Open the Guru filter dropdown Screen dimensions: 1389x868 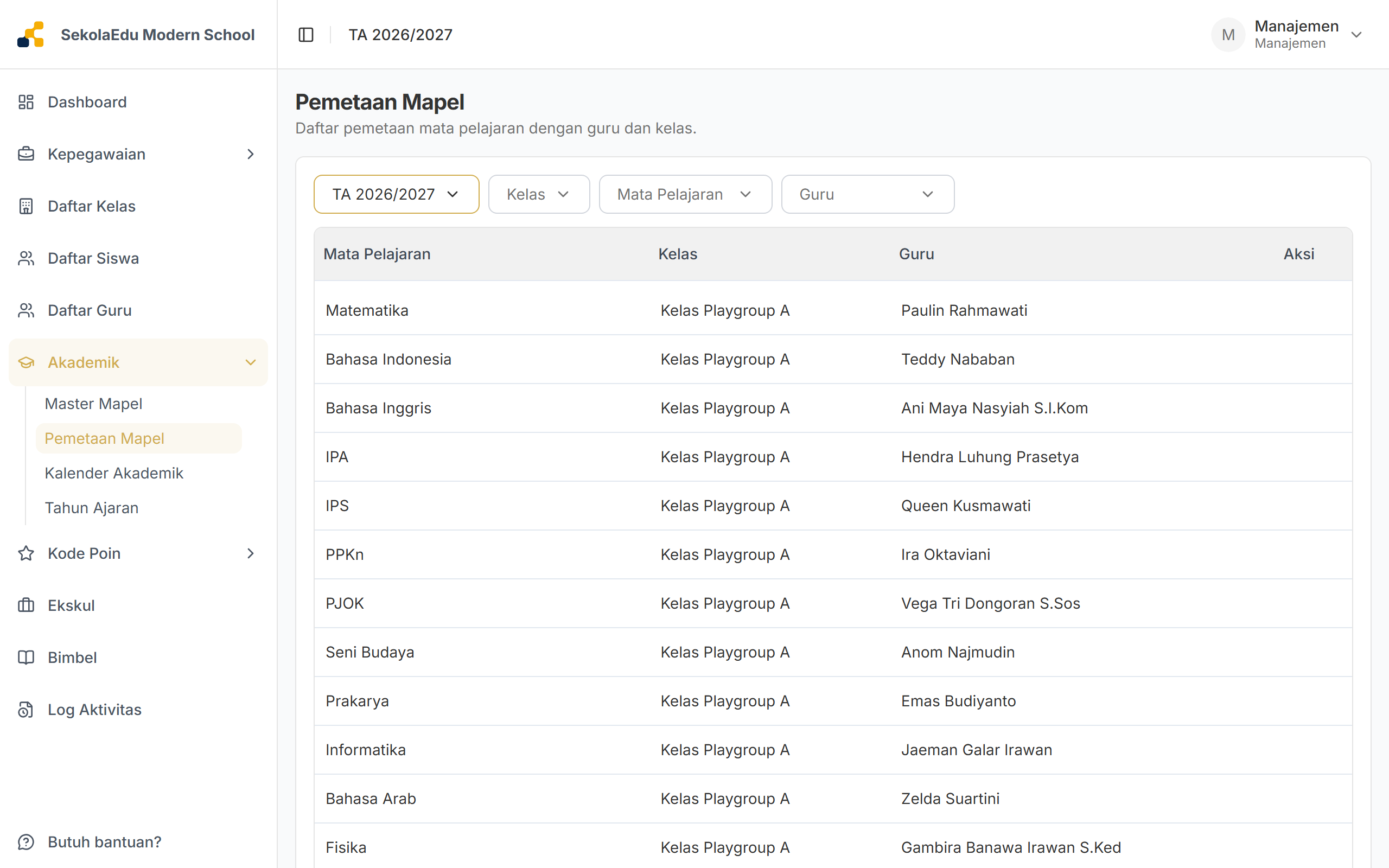point(867,194)
